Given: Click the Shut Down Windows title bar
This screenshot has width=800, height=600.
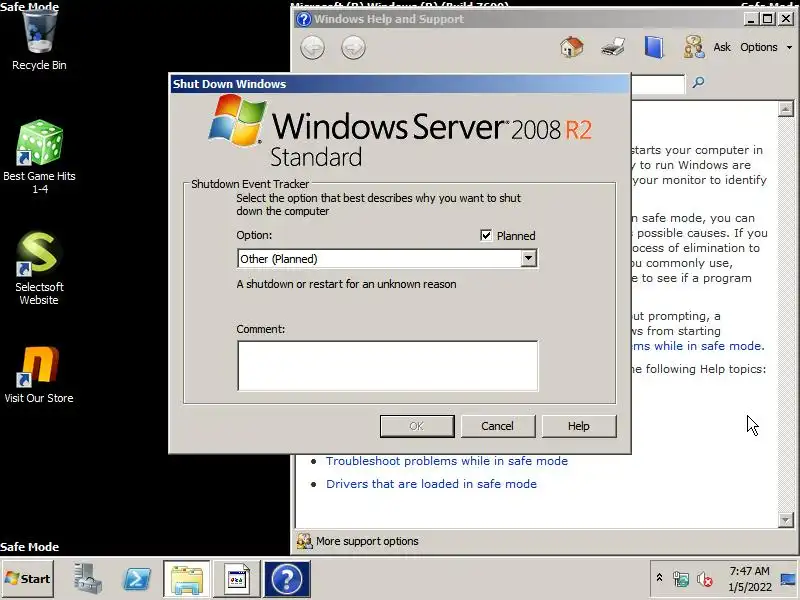Looking at the screenshot, I should 399,84.
